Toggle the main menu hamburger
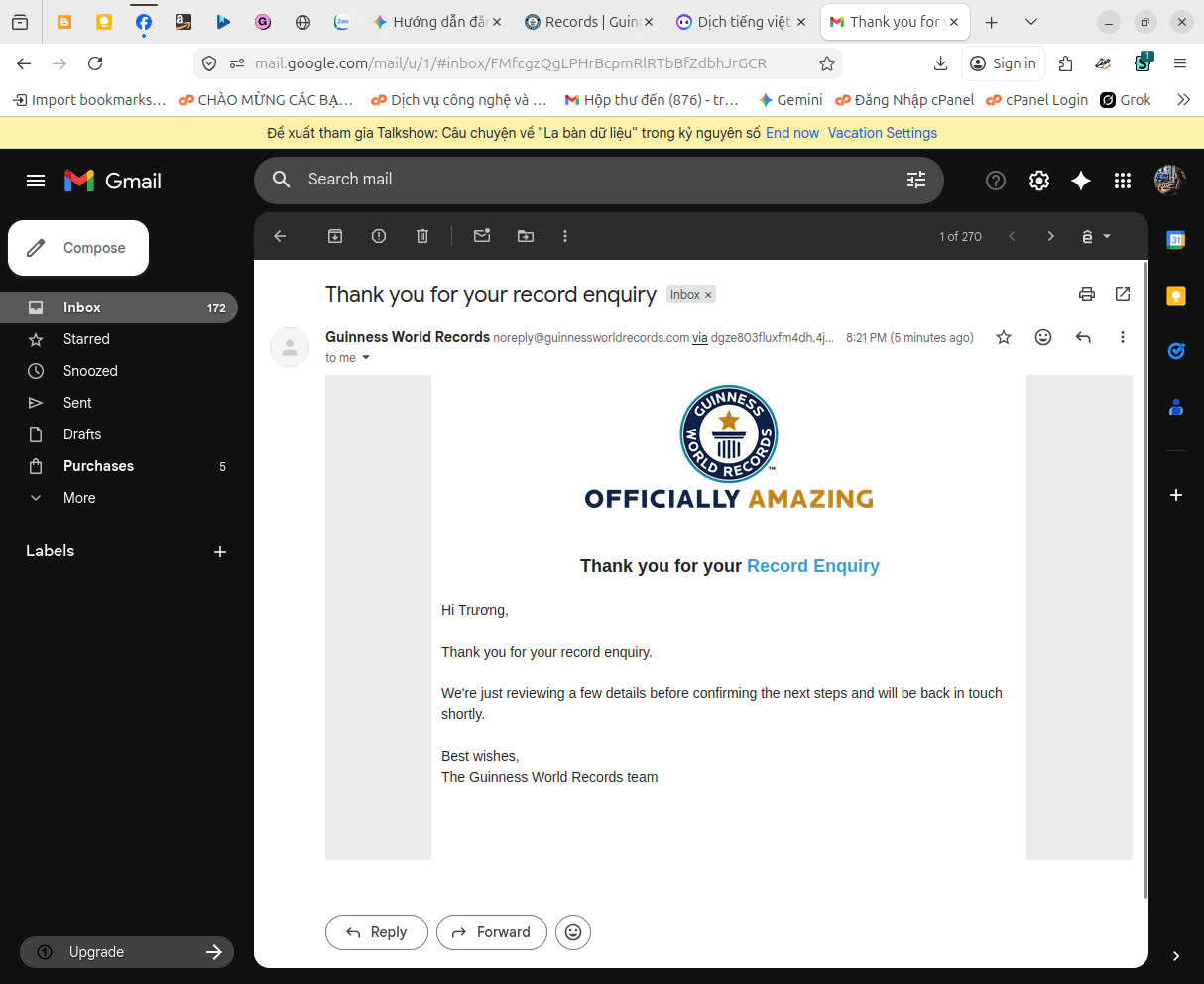This screenshot has height=984, width=1204. [36, 181]
